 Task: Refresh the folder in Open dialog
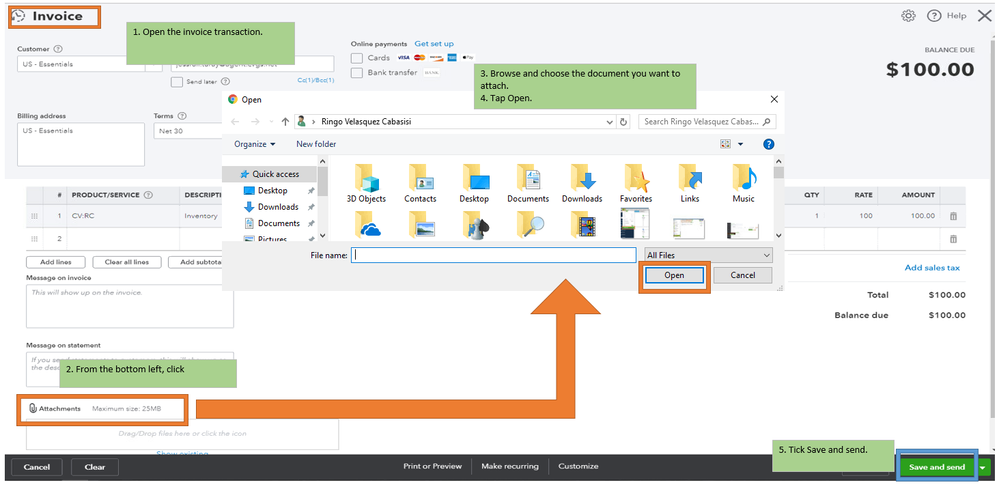coord(624,121)
